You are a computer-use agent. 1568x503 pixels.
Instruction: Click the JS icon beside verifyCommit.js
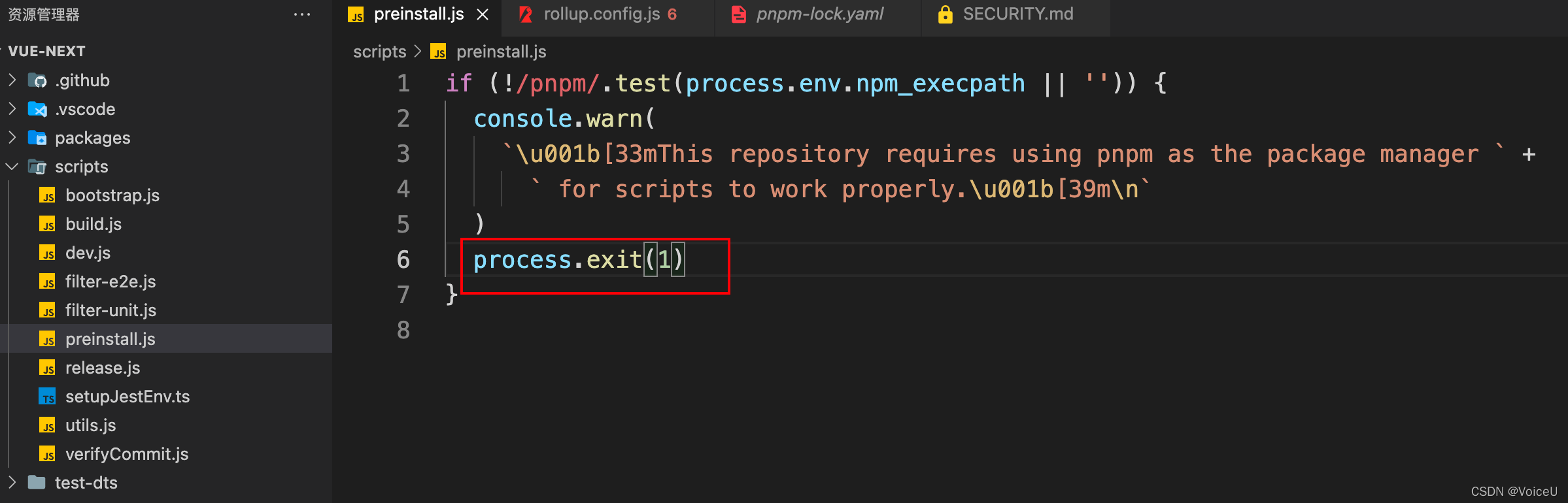coord(47,454)
